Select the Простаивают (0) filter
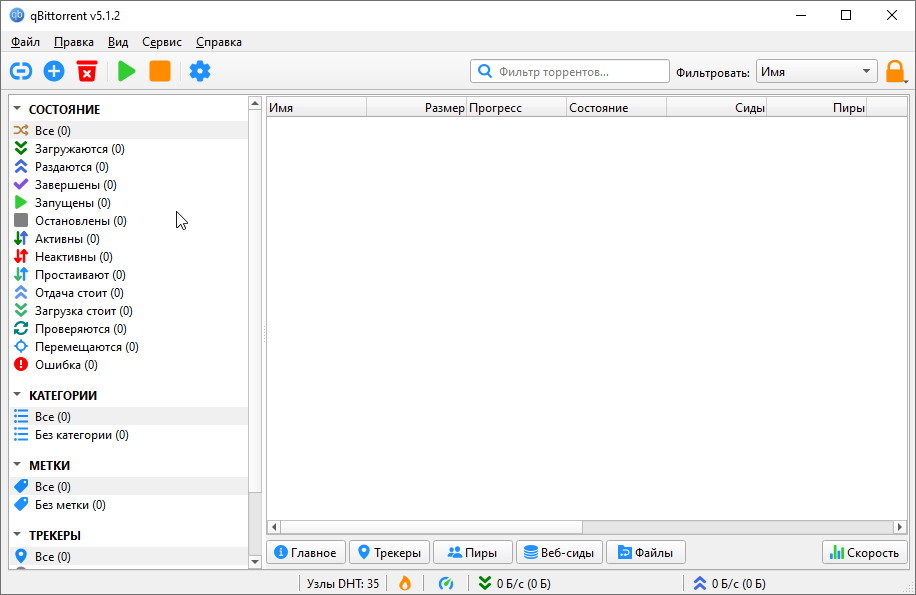 pyautogui.click(x=129, y=275)
